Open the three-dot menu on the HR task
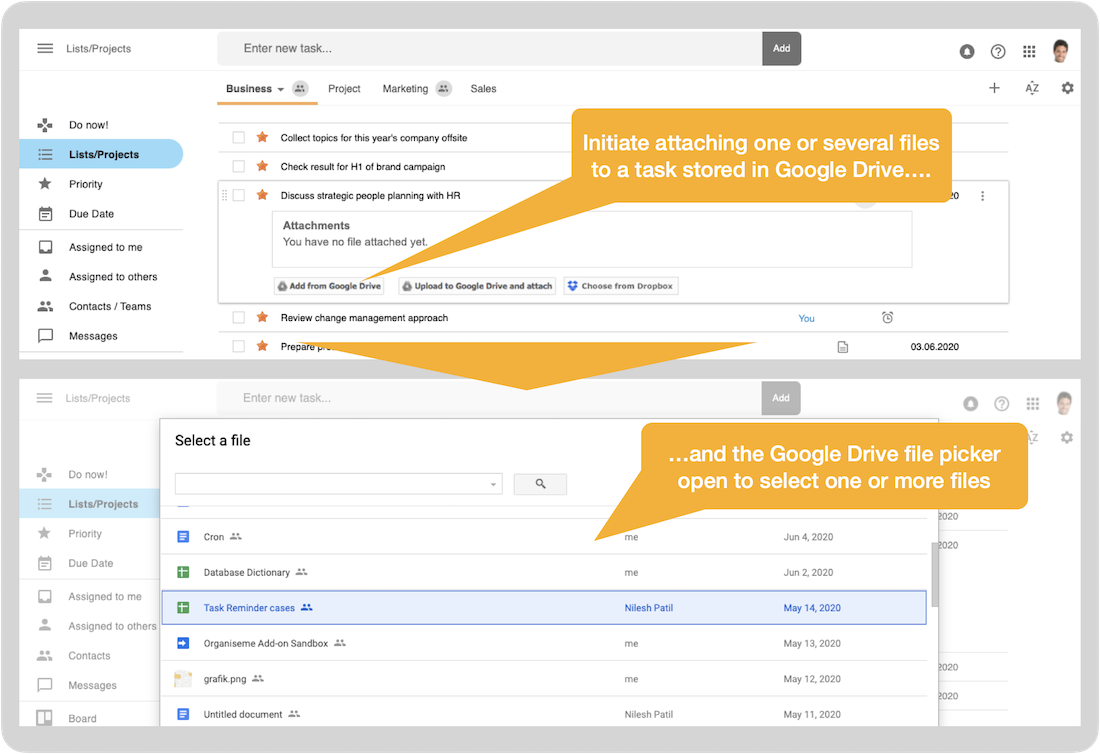Viewport: 1100px width, 754px height. click(982, 196)
